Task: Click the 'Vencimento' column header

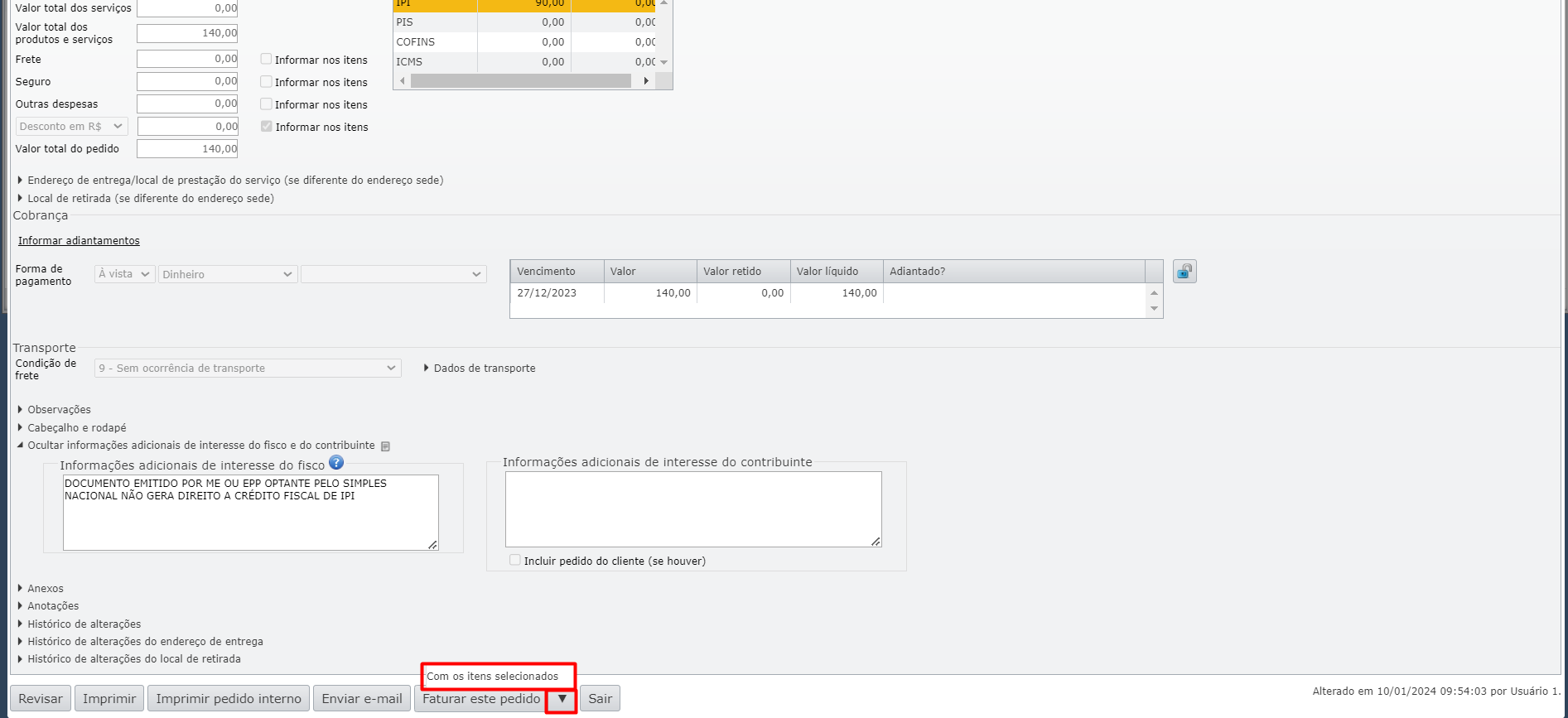Action: (x=557, y=272)
